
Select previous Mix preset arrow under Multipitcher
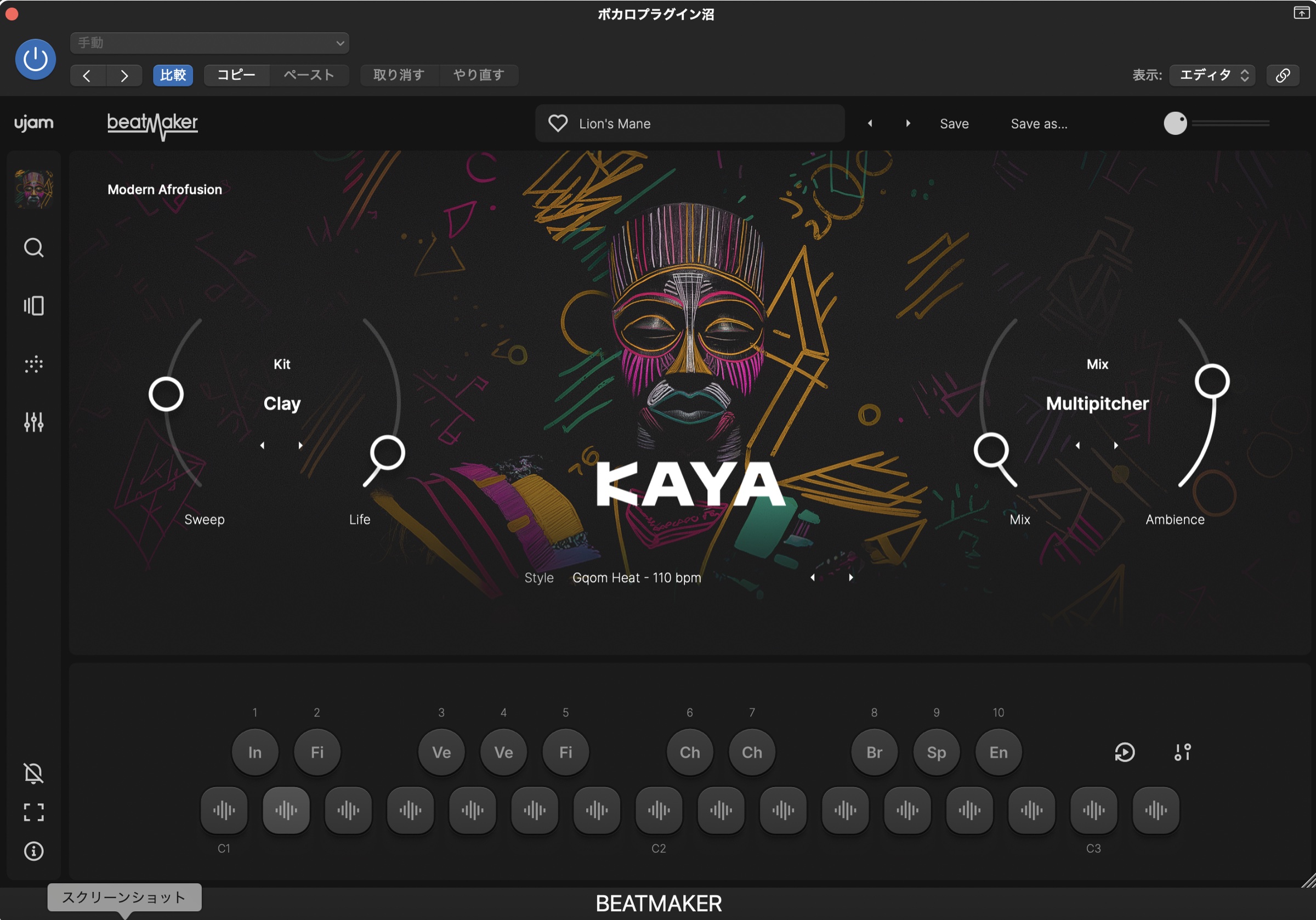coord(1078,445)
